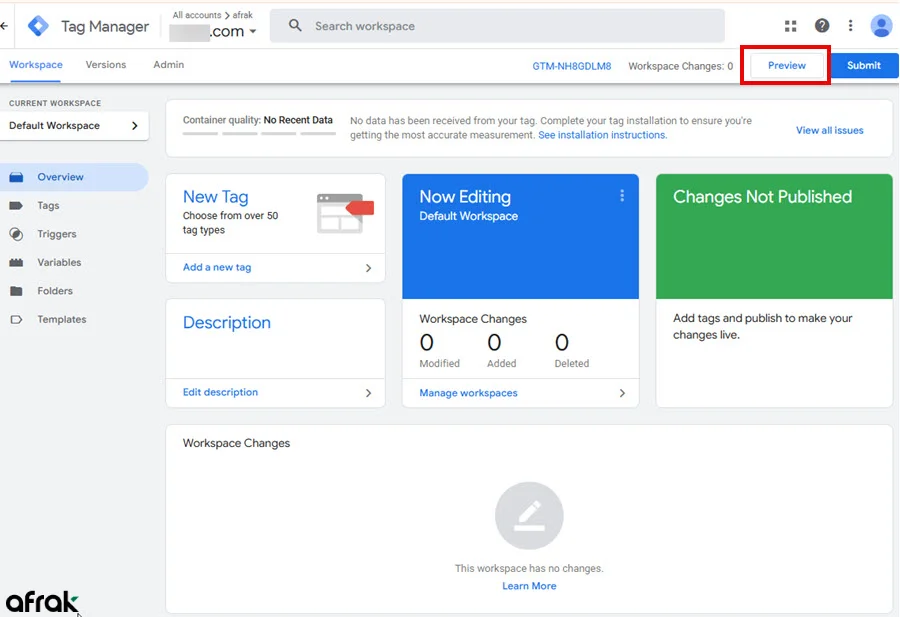This screenshot has height=617, width=900.
Task: Click the Tag Manager logo icon
Action: (x=38, y=26)
